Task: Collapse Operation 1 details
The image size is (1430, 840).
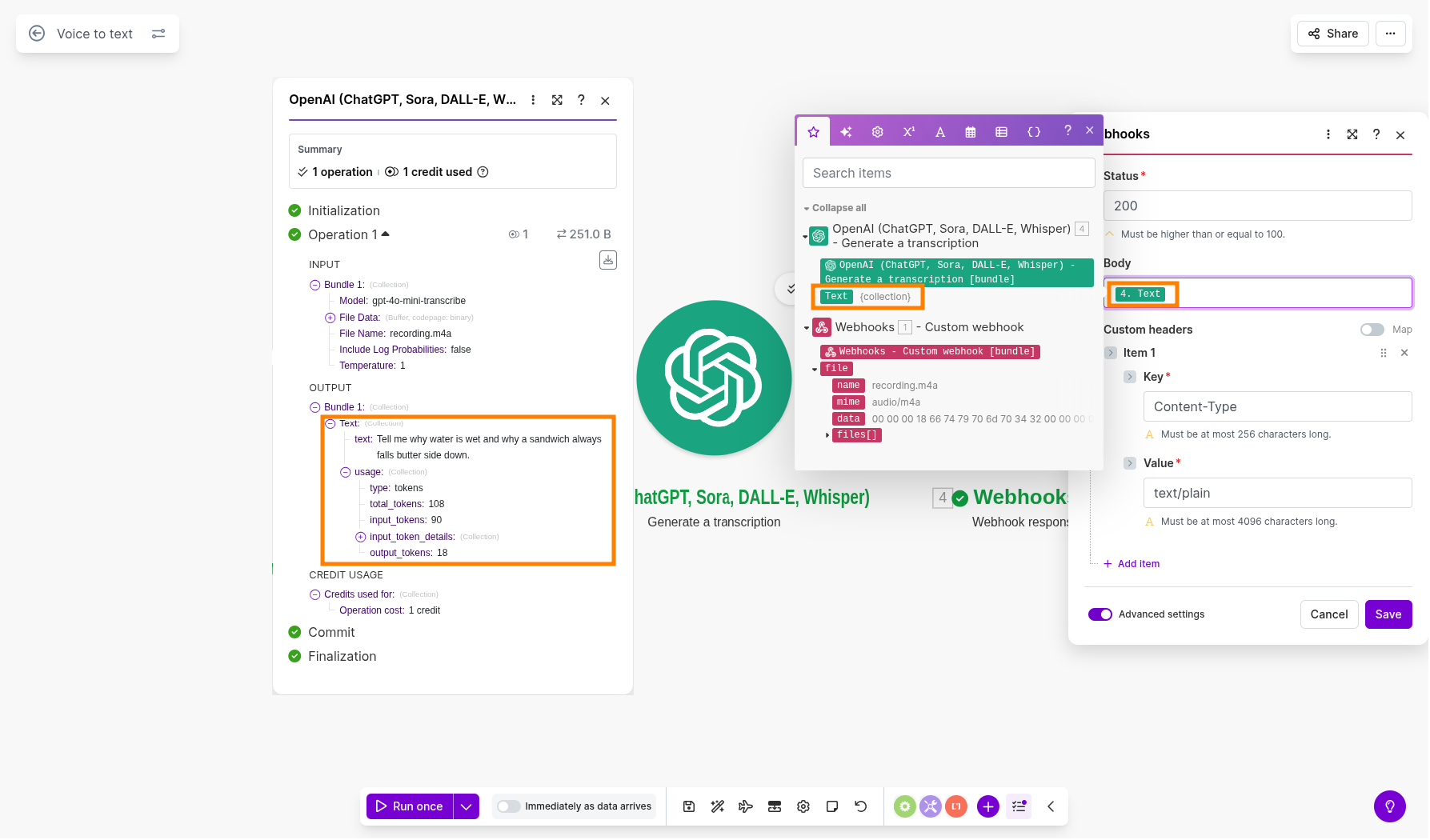Action: [x=386, y=234]
